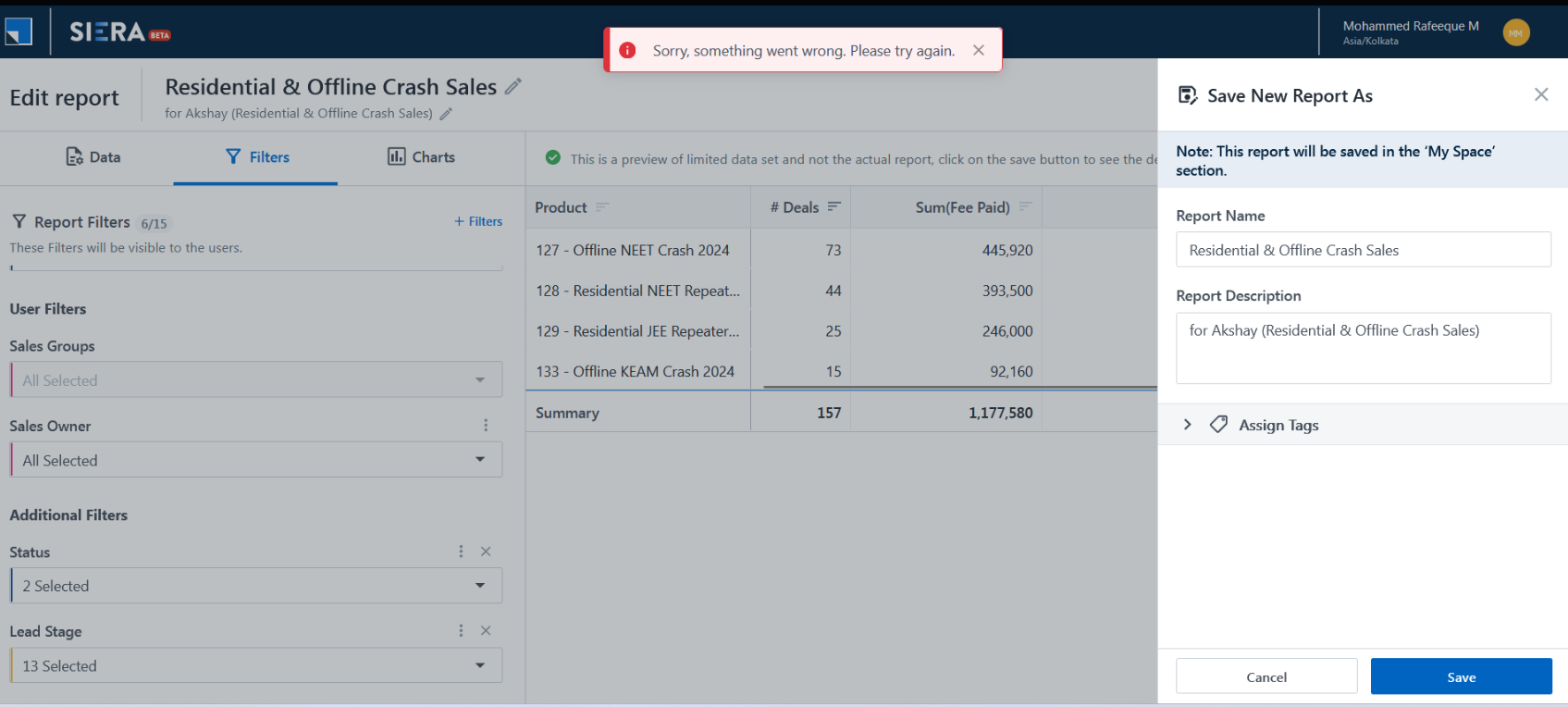Viewport: 1568px width, 707px height.
Task: Sort by the # Deals column icon
Action: (834, 207)
